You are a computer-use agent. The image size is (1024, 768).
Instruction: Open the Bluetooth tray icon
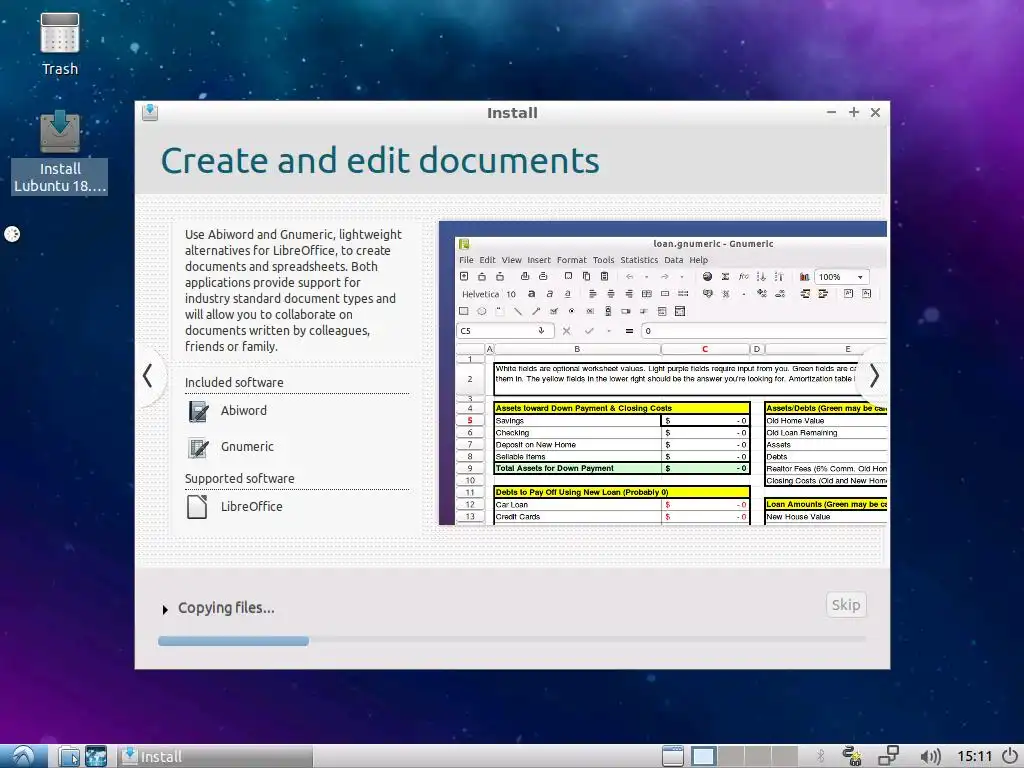(x=822, y=756)
